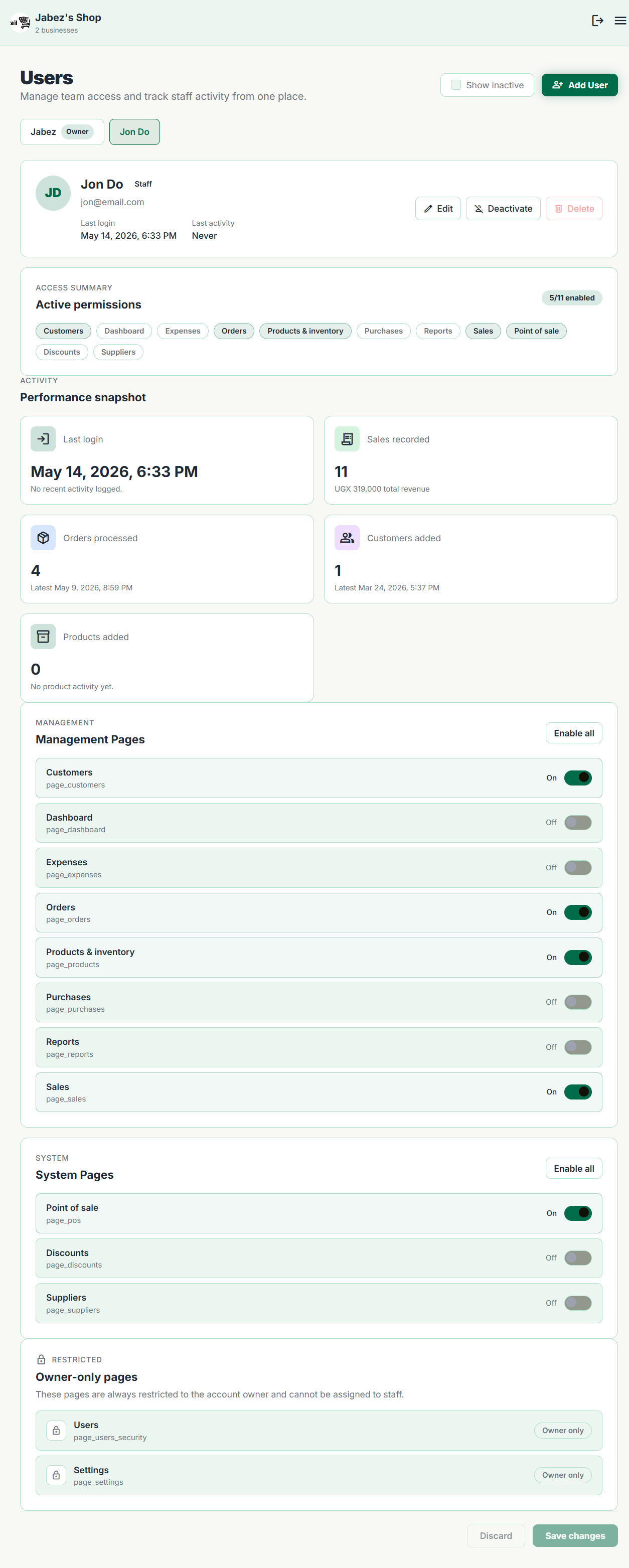The image size is (629, 1568).
Task: Click the Customers permission chip
Action: click(63, 331)
